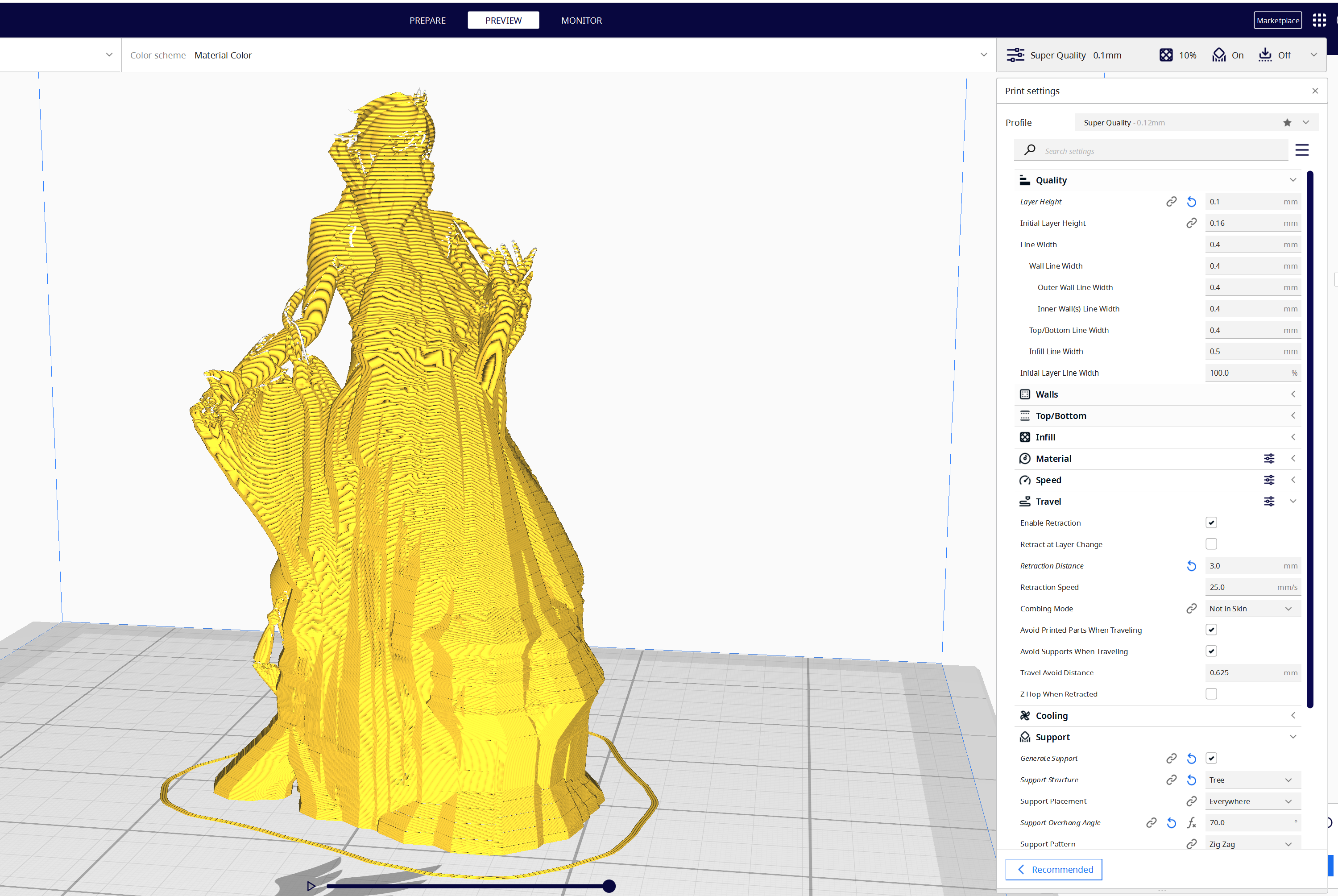Enable Z Hop When Retracted checkbox
The height and width of the screenshot is (896, 1338).
click(x=1211, y=694)
